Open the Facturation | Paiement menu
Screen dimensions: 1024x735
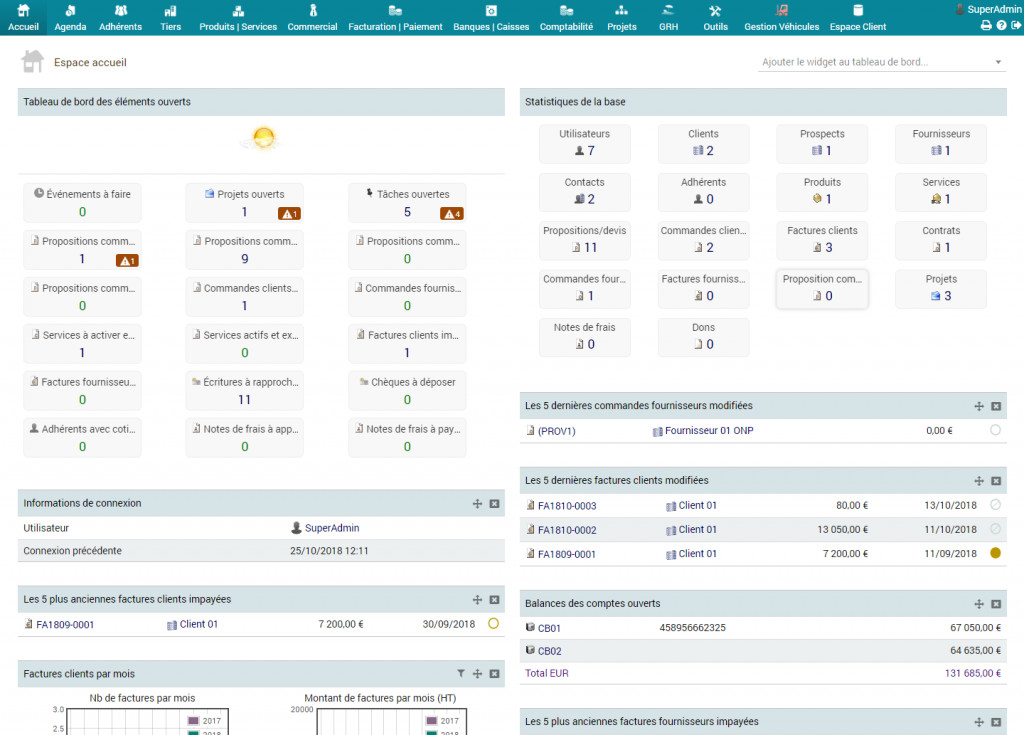tap(395, 17)
